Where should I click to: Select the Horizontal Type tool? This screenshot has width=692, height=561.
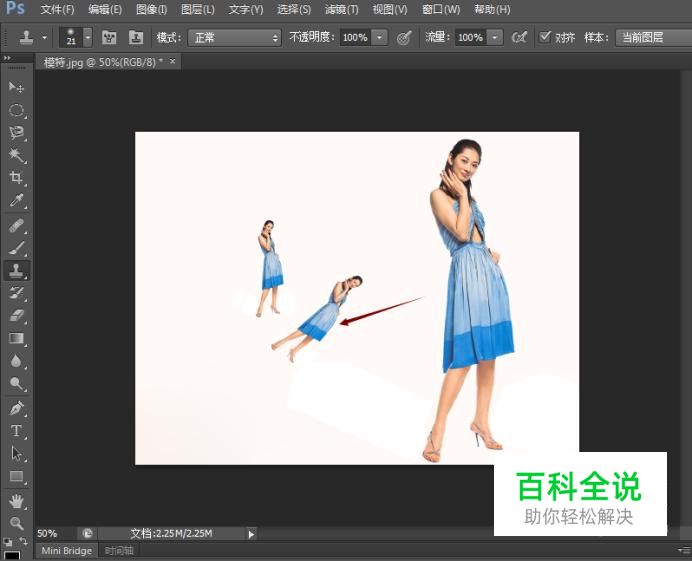click(16, 431)
